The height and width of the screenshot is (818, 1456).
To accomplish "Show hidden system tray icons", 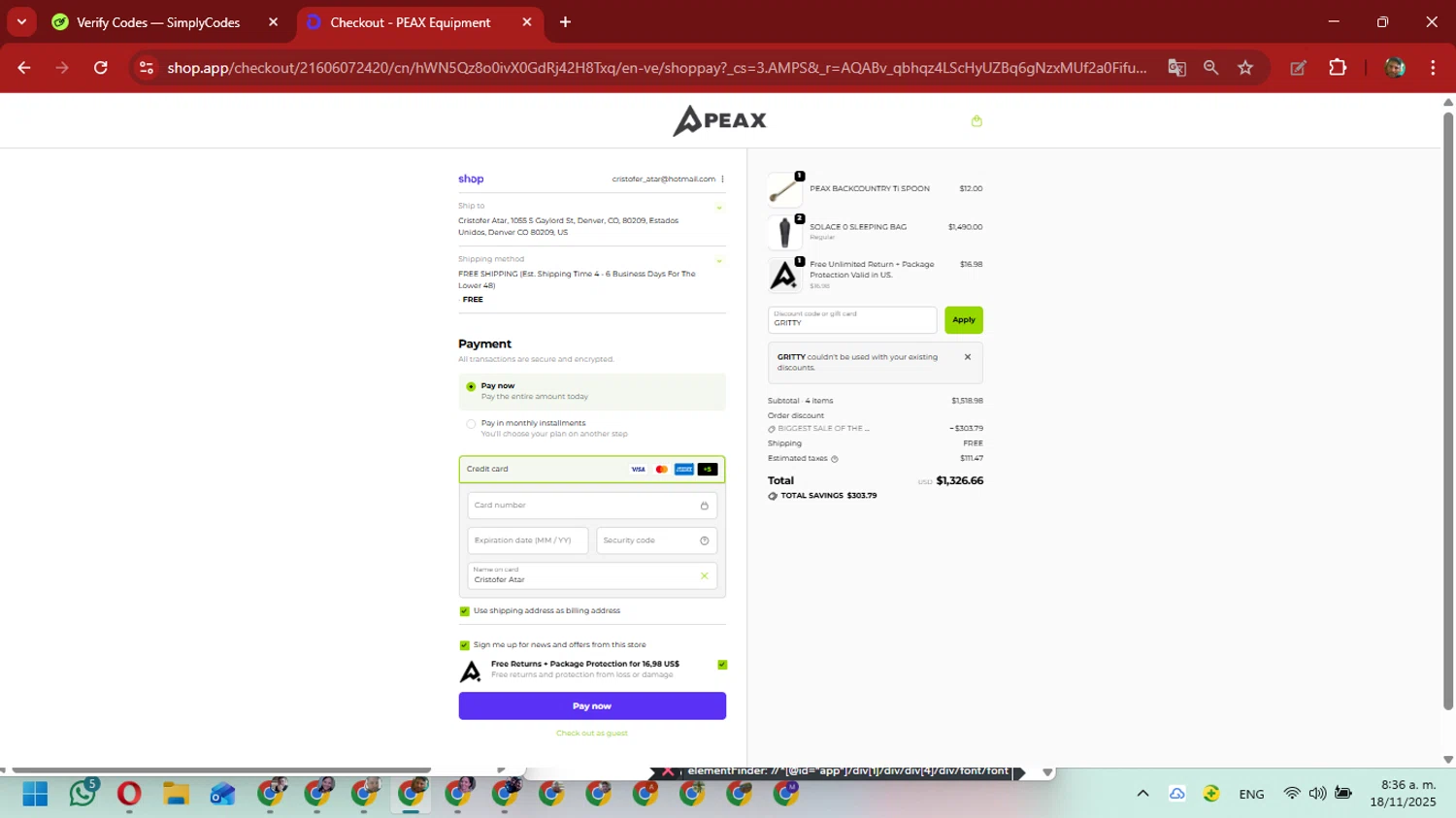I will point(1142,794).
